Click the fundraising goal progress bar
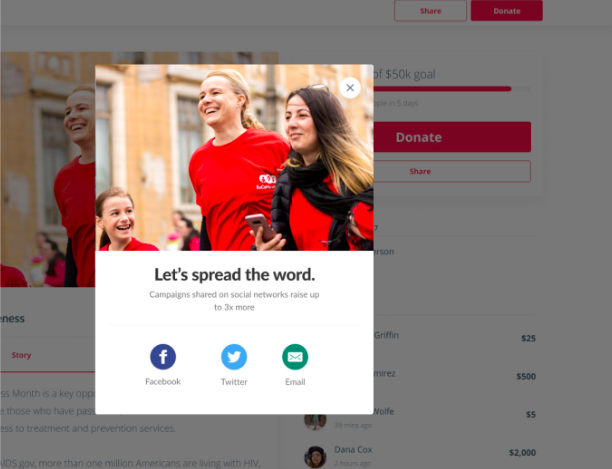Screen dimensions: 612x469 [x=452, y=89]
